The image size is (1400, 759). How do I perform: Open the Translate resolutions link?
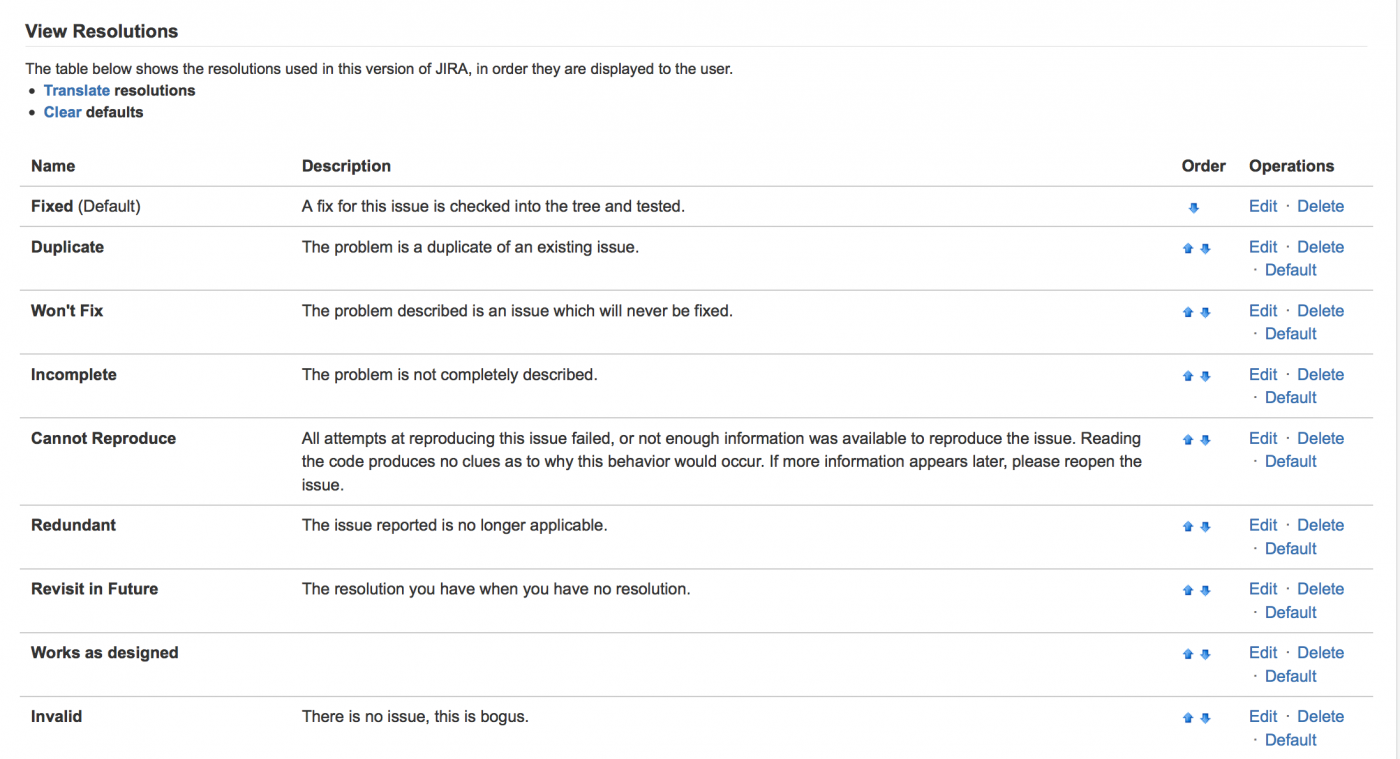pos(76,90)
